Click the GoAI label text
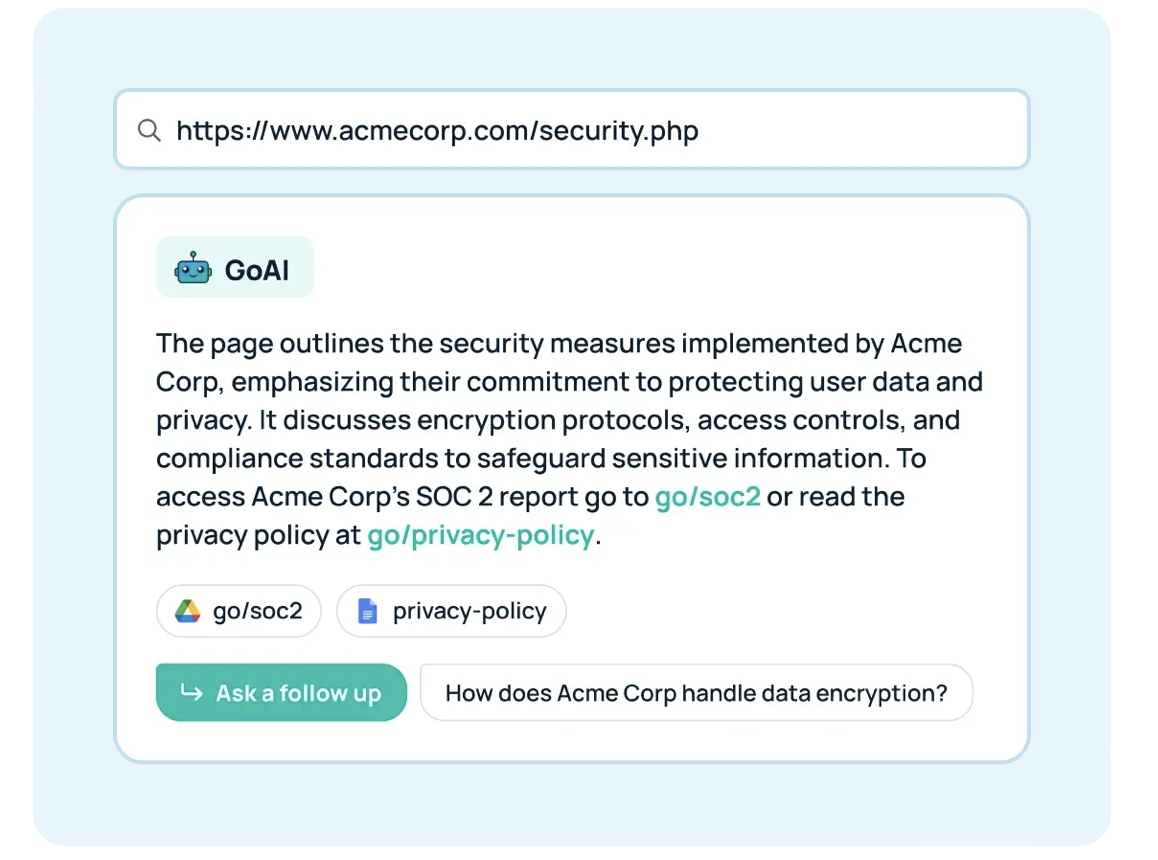This screenshot has height=860, width=1158. coord(257,269)
